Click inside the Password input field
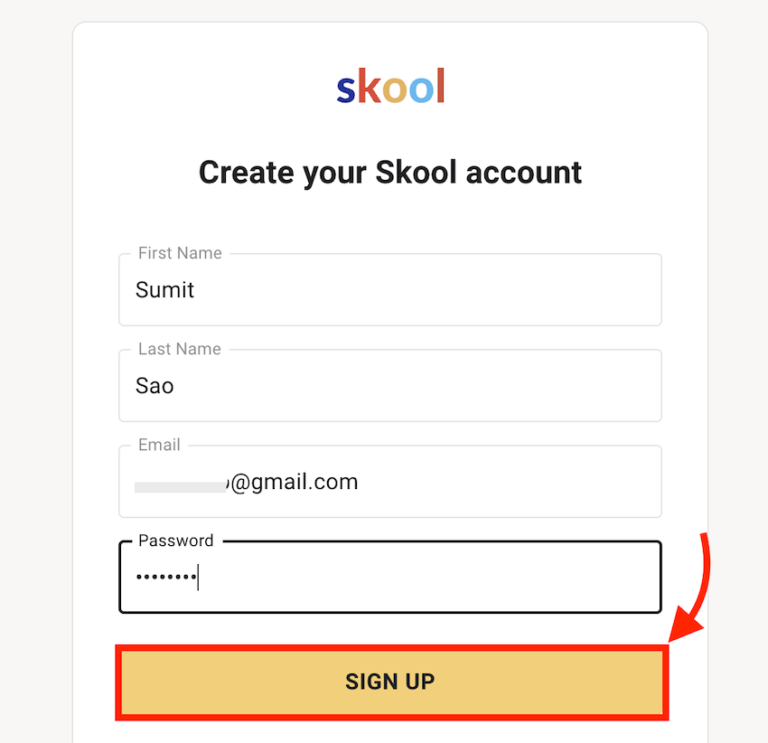Viewport: 768px width, 743px height. tap(420, 578)
